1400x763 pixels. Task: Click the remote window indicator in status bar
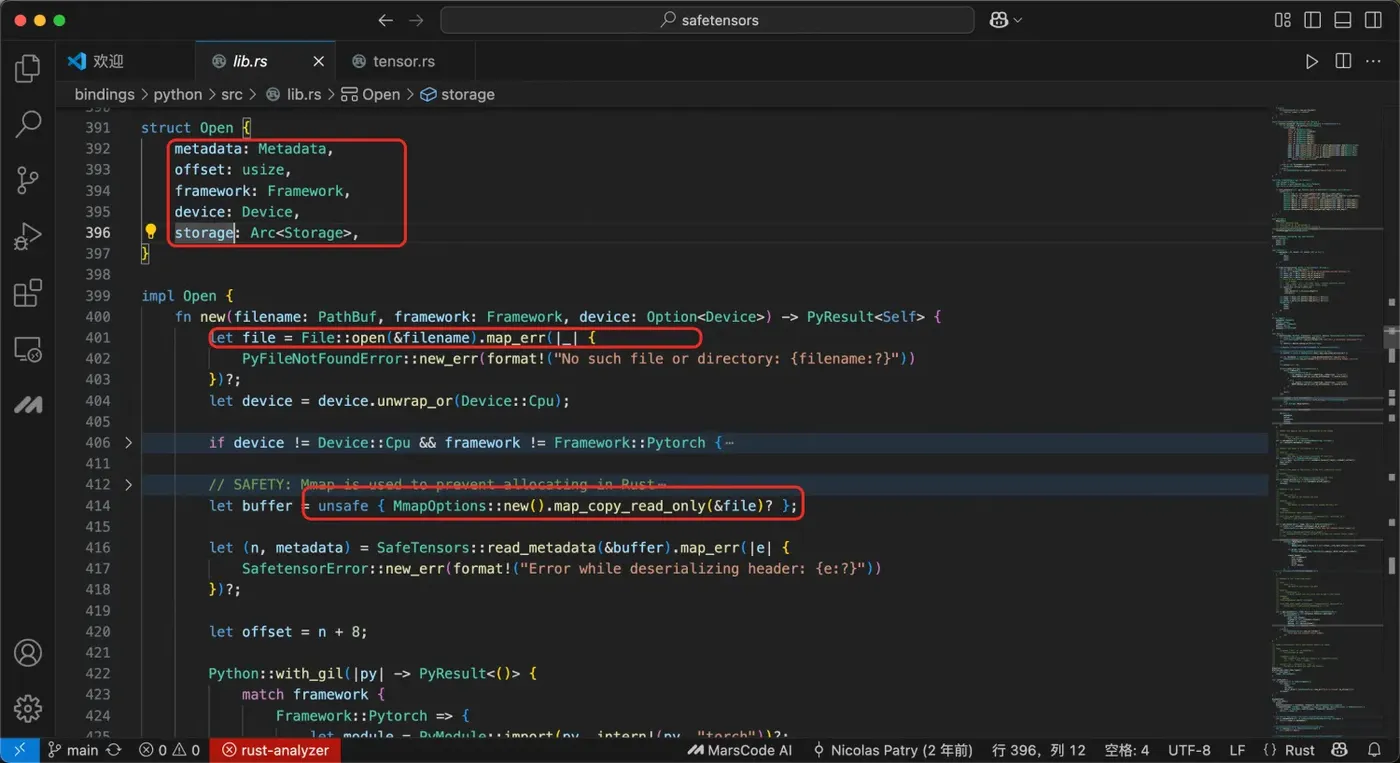tap(20, 750)
